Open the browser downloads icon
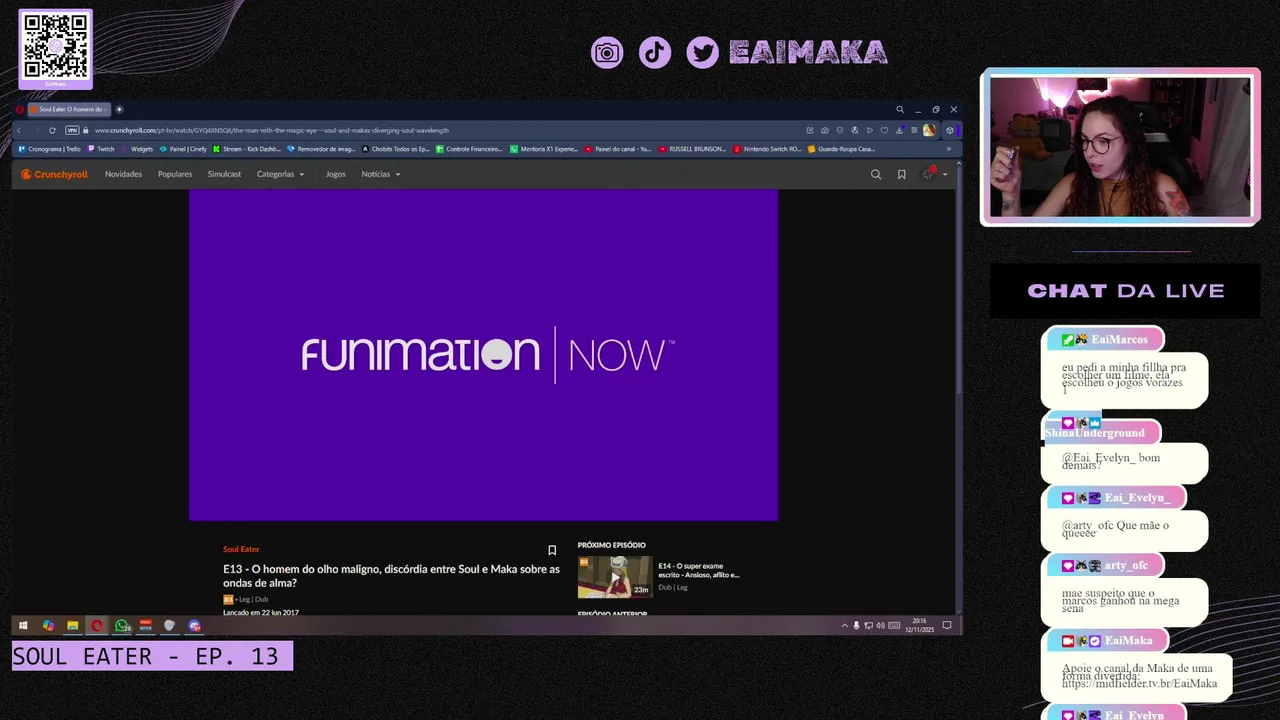The width and height of the screenshot is (1280, 720). pyautogui.click(x=899, y=130)
